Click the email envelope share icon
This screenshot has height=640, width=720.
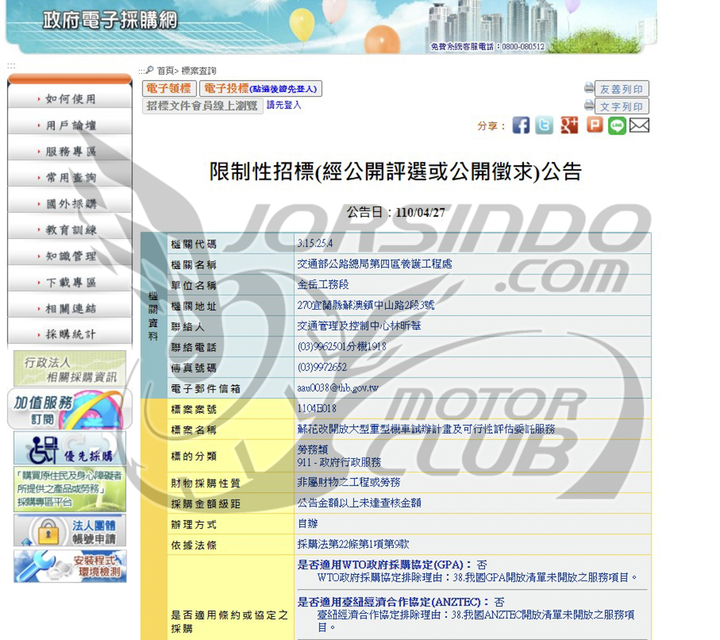[640, 125]
